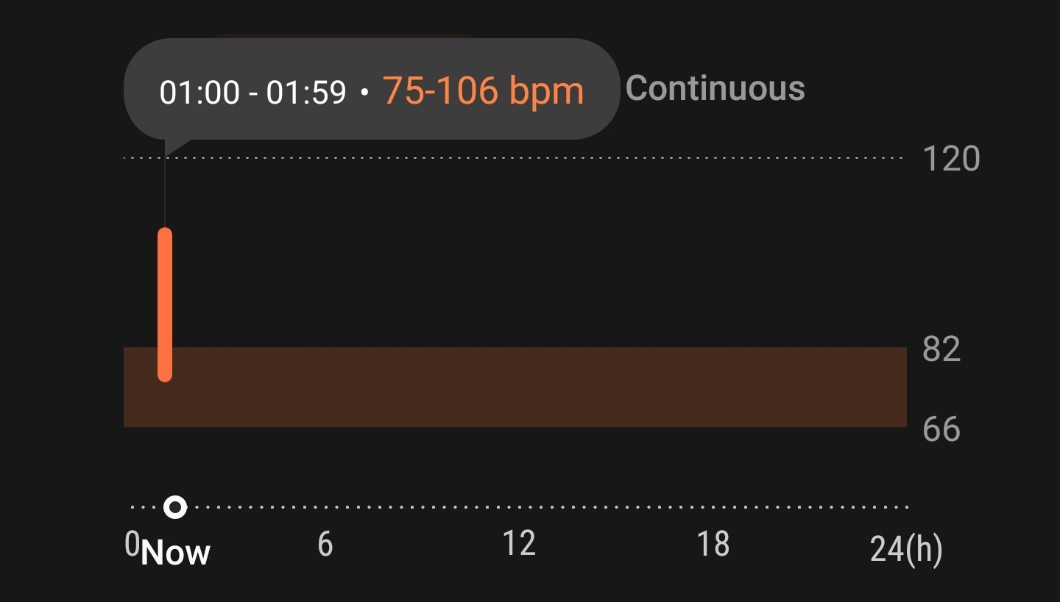Tap the 75-106 bpm reading
This screenshot has width=1060, height=602.
pos(483,91)
